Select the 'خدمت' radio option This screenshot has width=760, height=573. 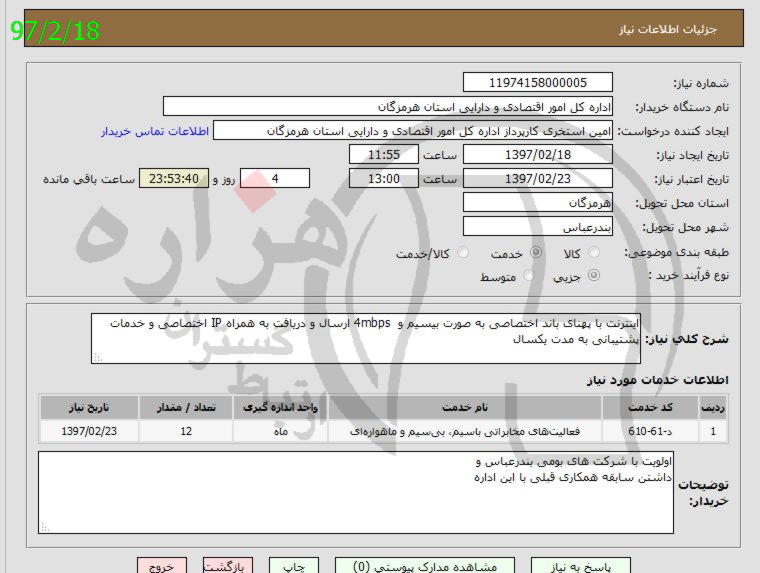point(536,252)
